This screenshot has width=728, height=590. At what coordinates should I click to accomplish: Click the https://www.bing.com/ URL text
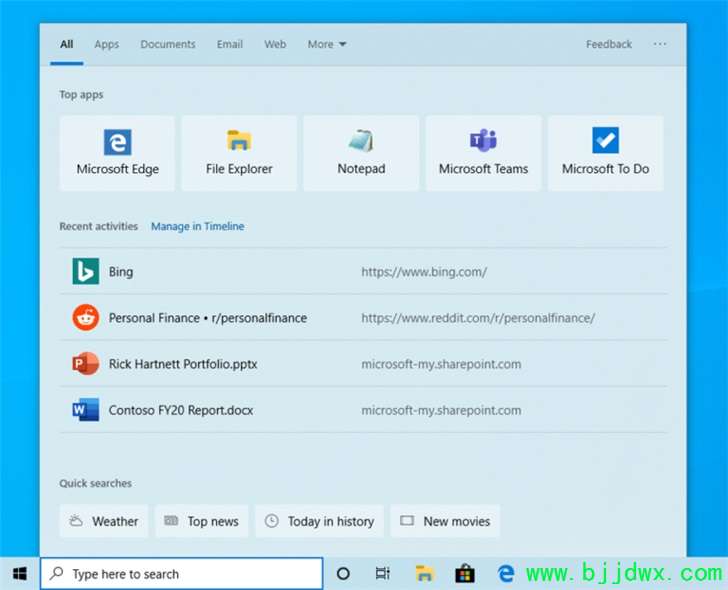pyautogui.click(x=424, y=272)
